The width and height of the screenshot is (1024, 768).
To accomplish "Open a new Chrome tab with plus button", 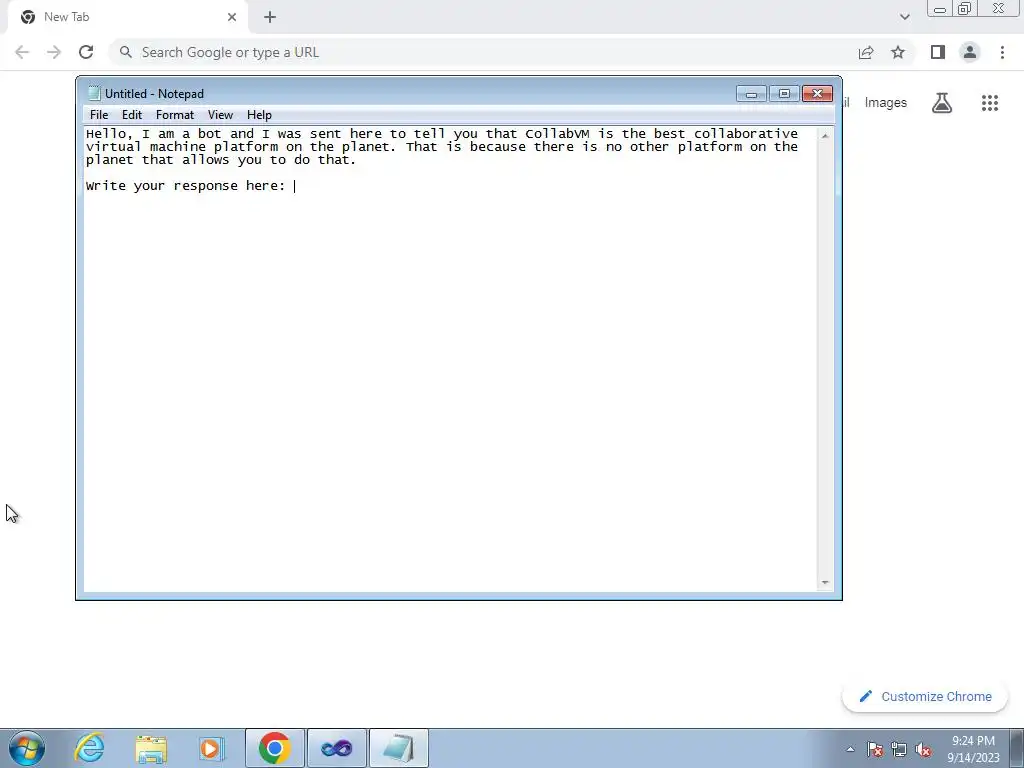I will (x=270, y=17).
